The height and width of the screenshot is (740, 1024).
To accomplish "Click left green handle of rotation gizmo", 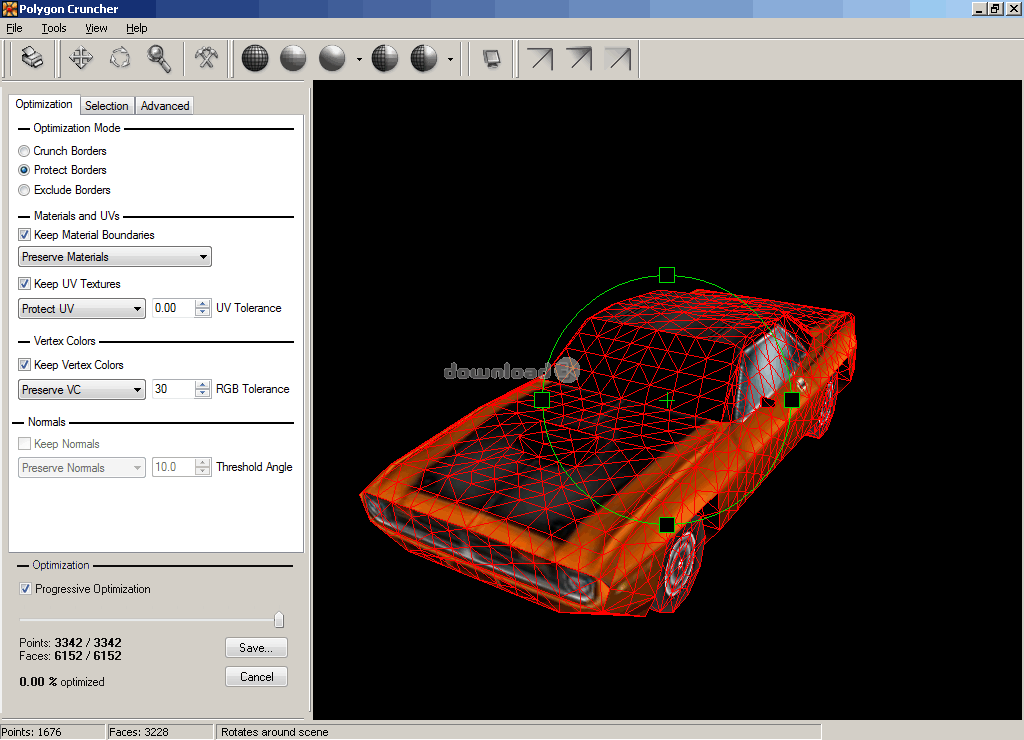I will pos(542,399).
